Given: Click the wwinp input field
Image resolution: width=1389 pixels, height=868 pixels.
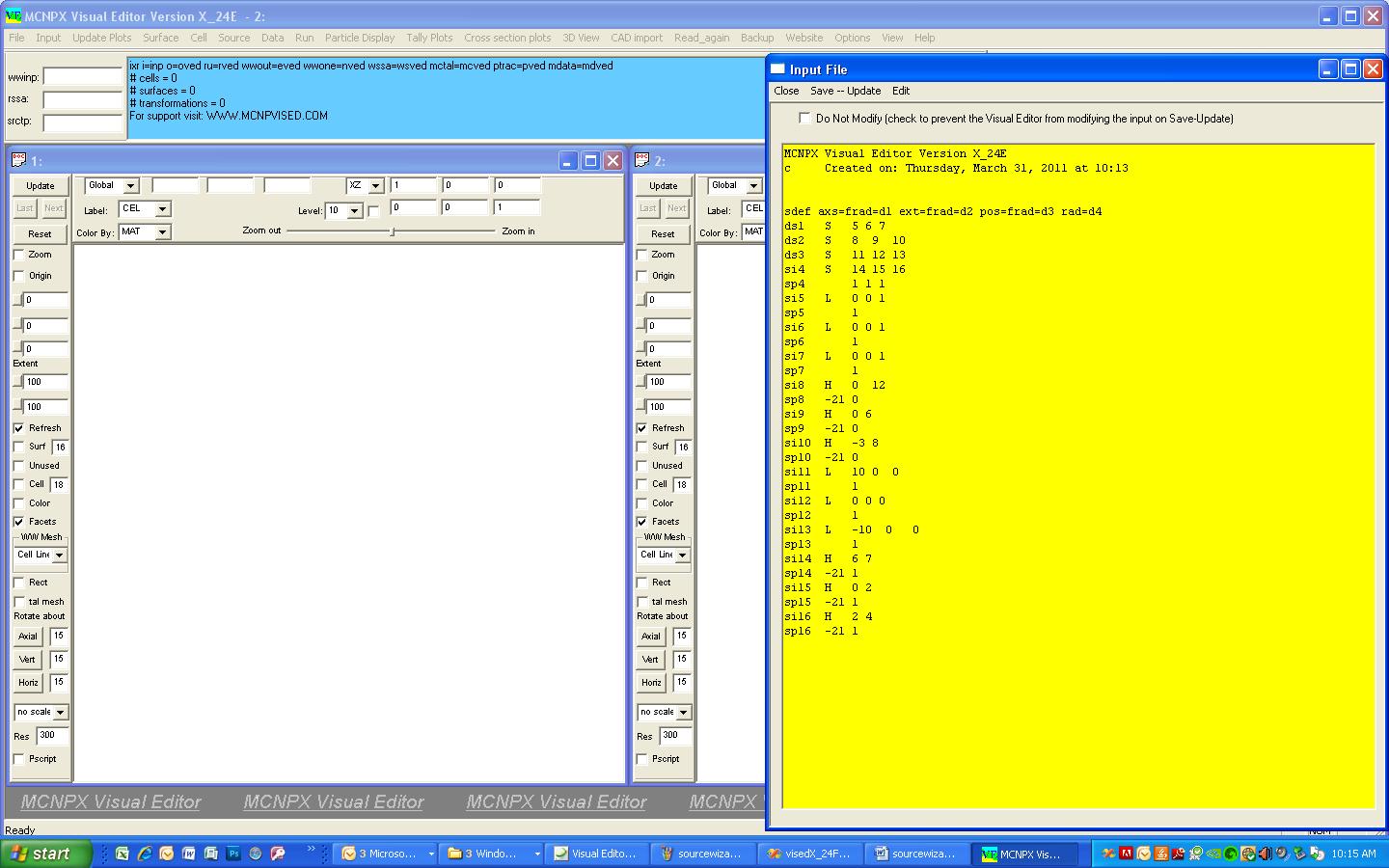Looking at the screenshot, I should click(x=82, y=77).
